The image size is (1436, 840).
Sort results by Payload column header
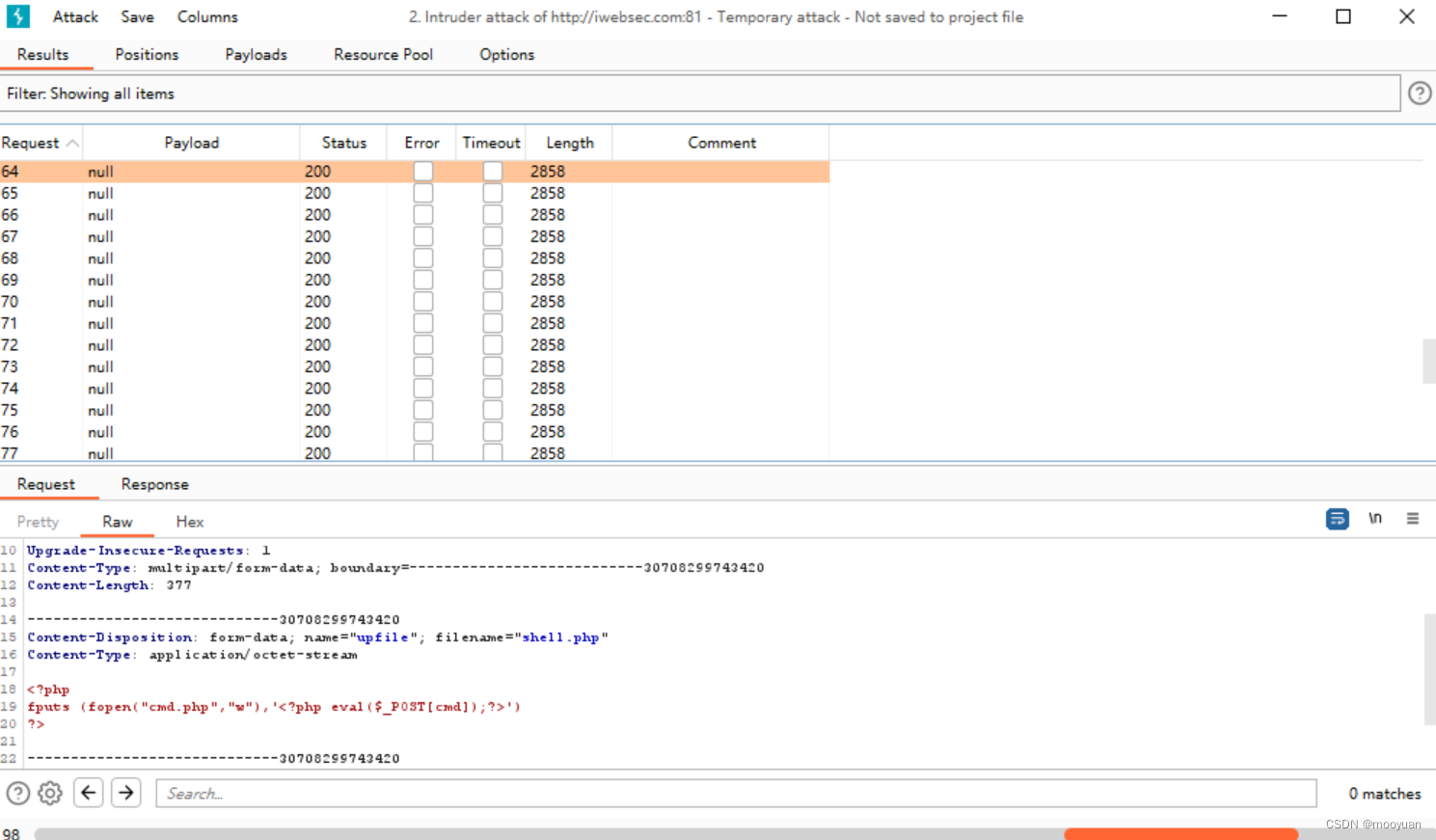click(x=191, y=143)
